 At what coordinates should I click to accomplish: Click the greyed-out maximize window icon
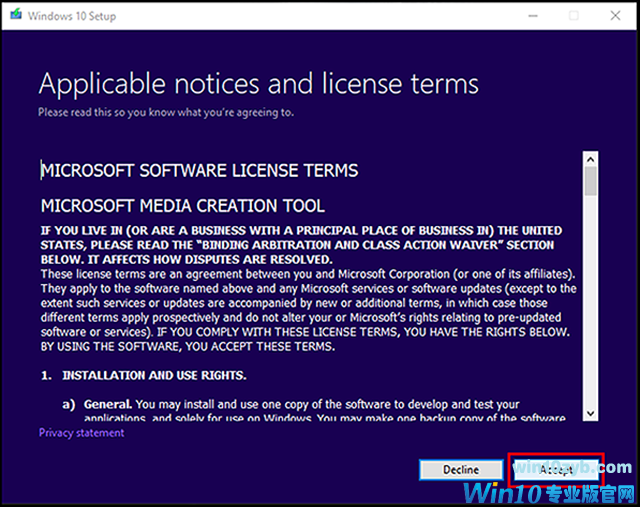[x=574, y=16]
